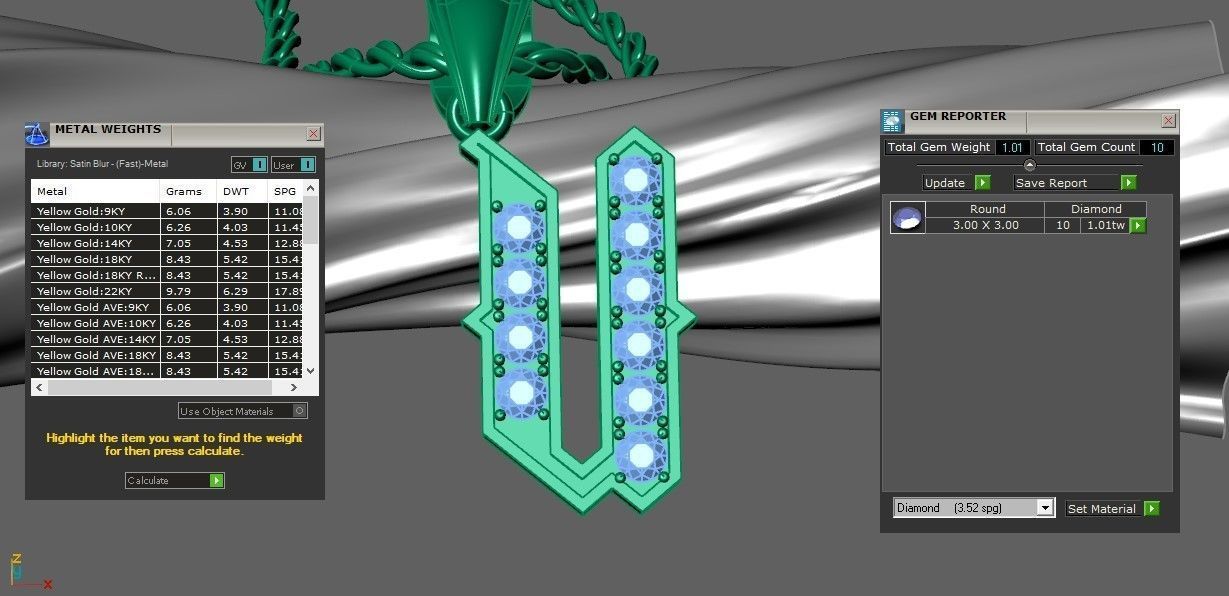The width and height of the screenshot is (1229, 596).
Task: Click the green arrow on Set Material
Action: [x=1151, y=509]
